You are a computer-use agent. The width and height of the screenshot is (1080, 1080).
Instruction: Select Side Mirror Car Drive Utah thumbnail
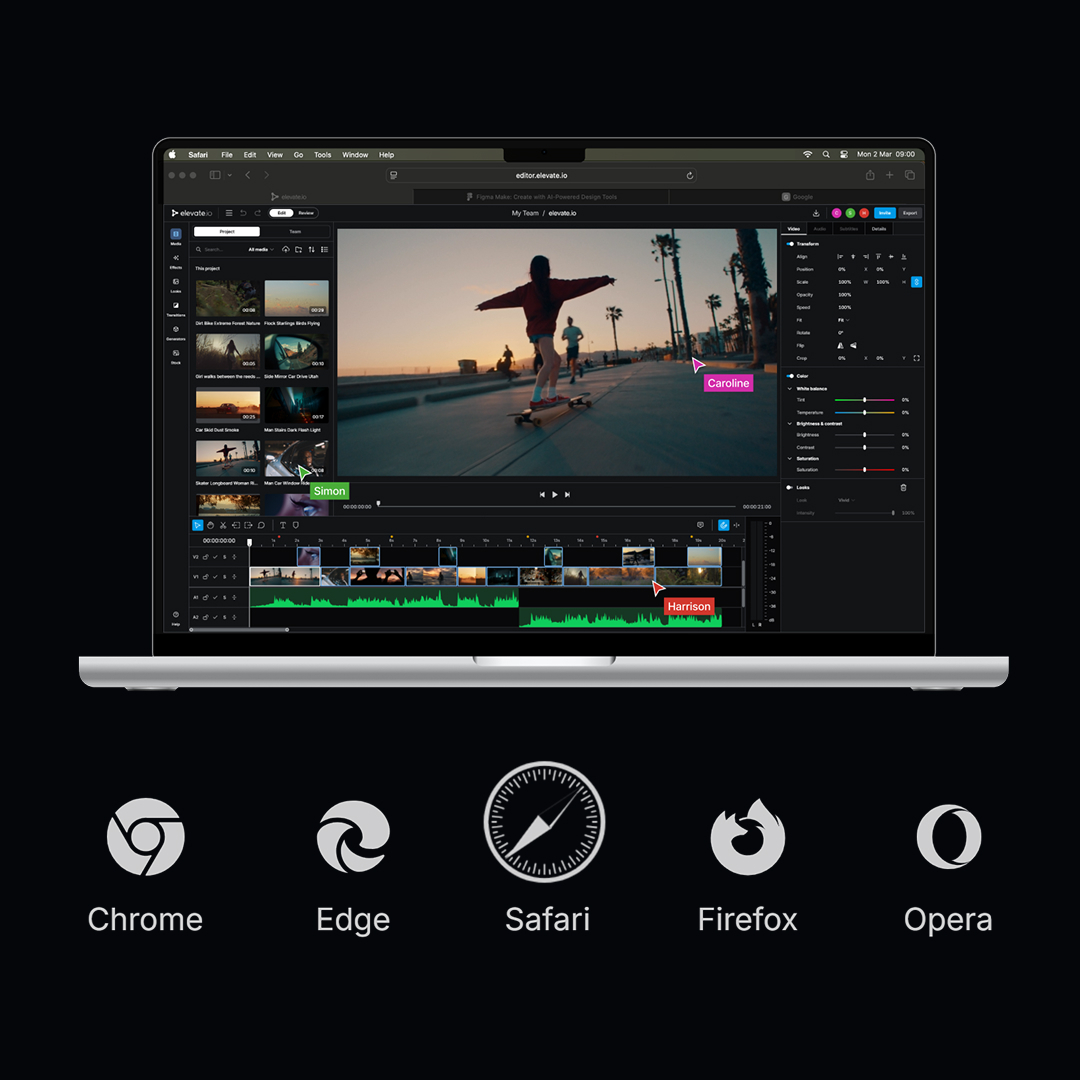(296, 351)
